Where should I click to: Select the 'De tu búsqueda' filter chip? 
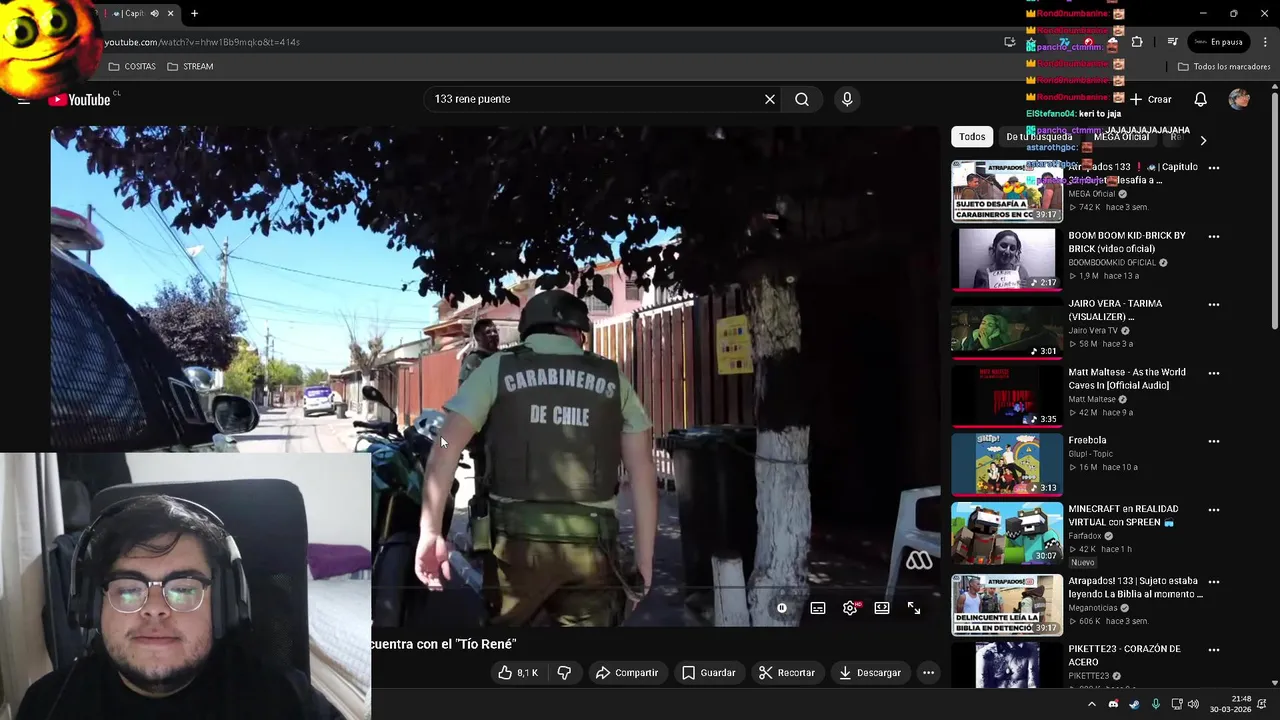click(1039, 137)
